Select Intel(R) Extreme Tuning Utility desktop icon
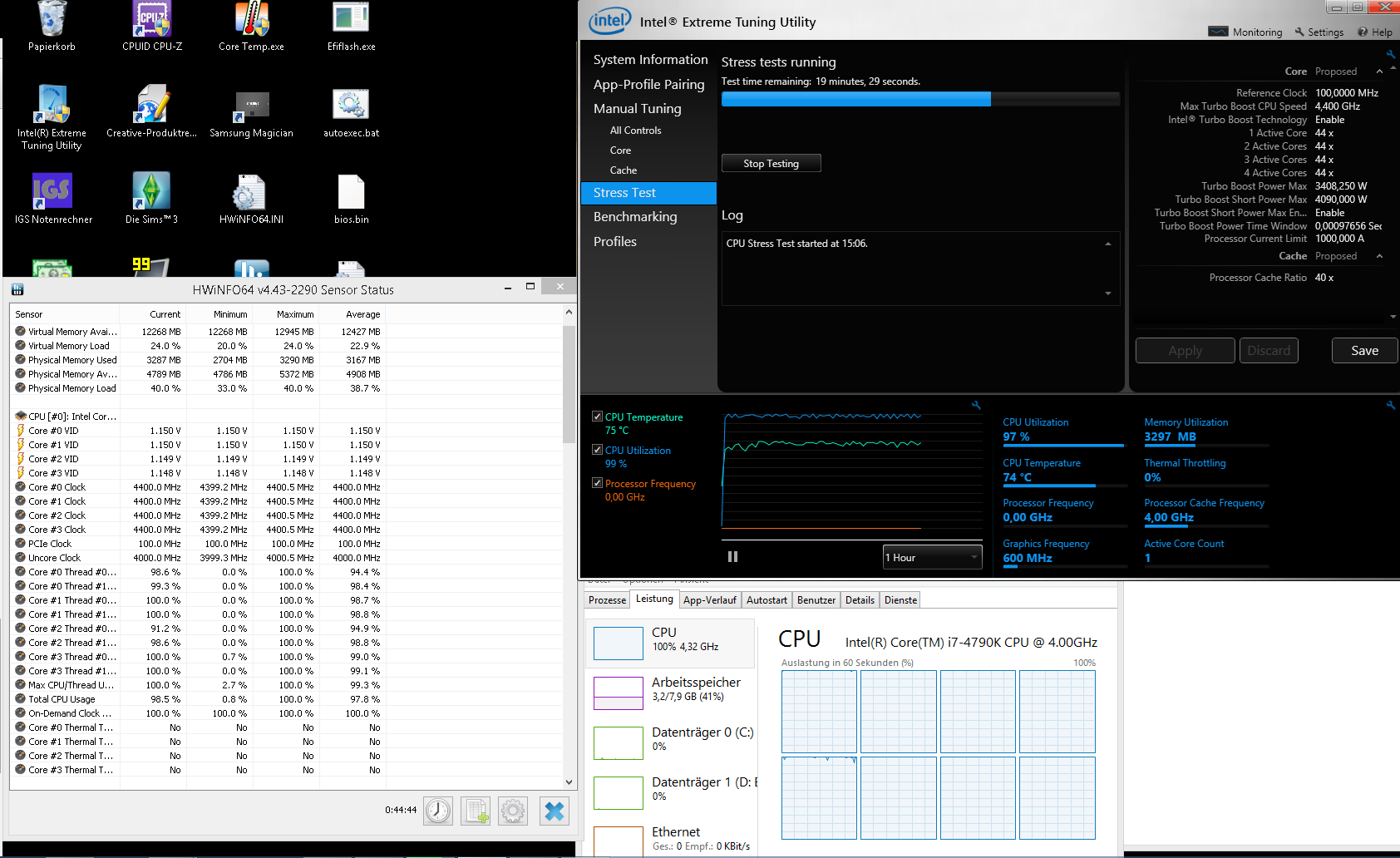1400x858 pixels. [x=52, y=117]
